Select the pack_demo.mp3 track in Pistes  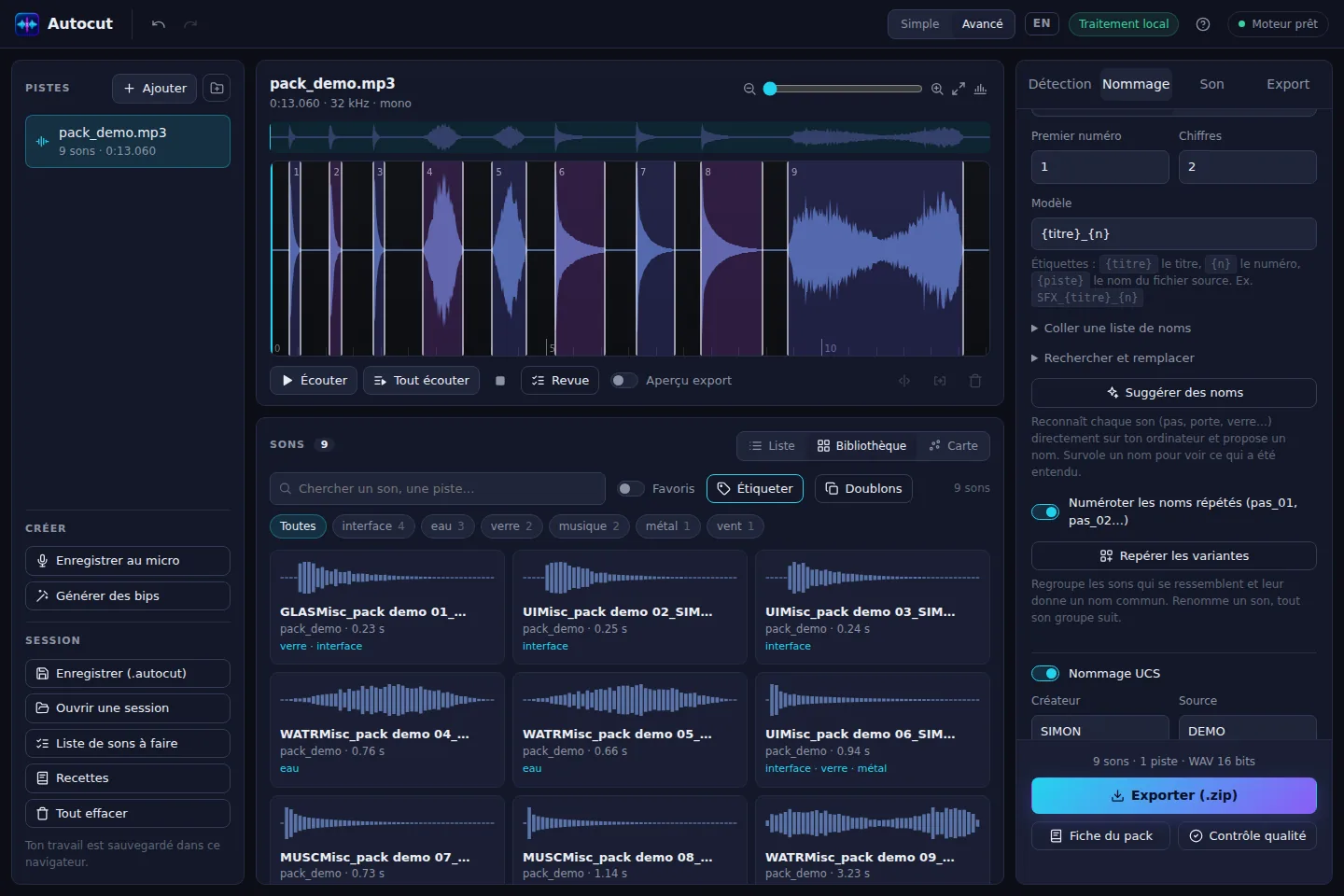[x=128, y=142]
